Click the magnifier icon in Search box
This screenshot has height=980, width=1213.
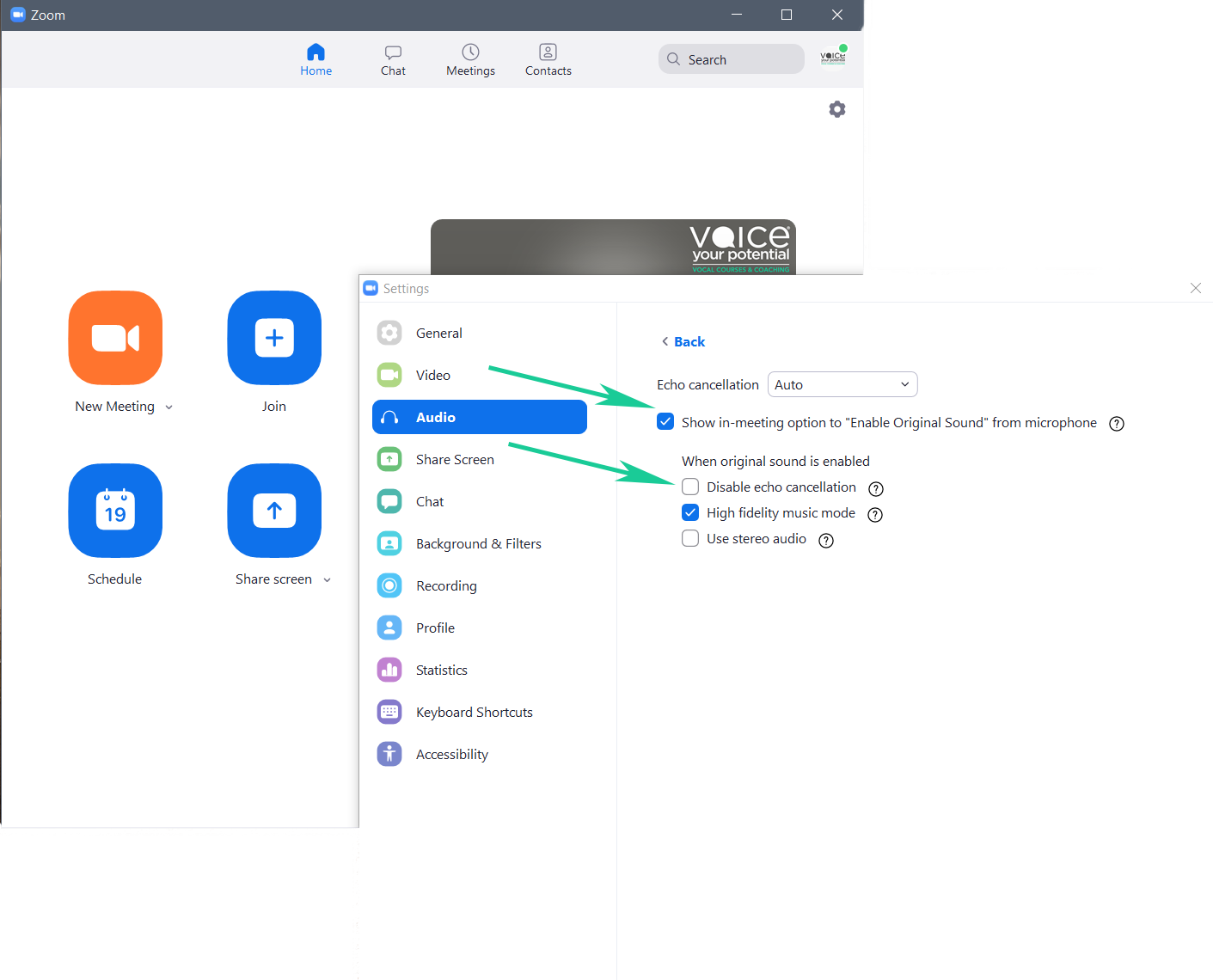click(674, 59)
